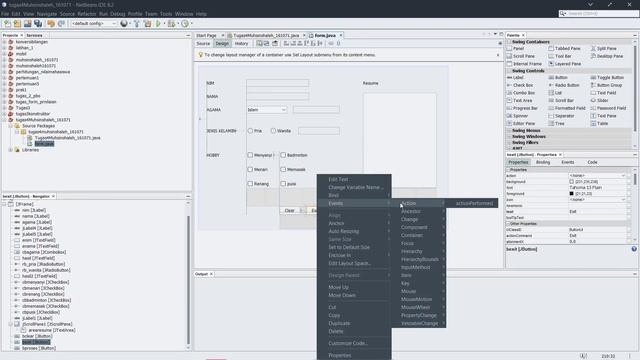Switch to the Source editor view
Viewport: 640px width, 360px height.
pyautogui.click(x=203, y=43)
